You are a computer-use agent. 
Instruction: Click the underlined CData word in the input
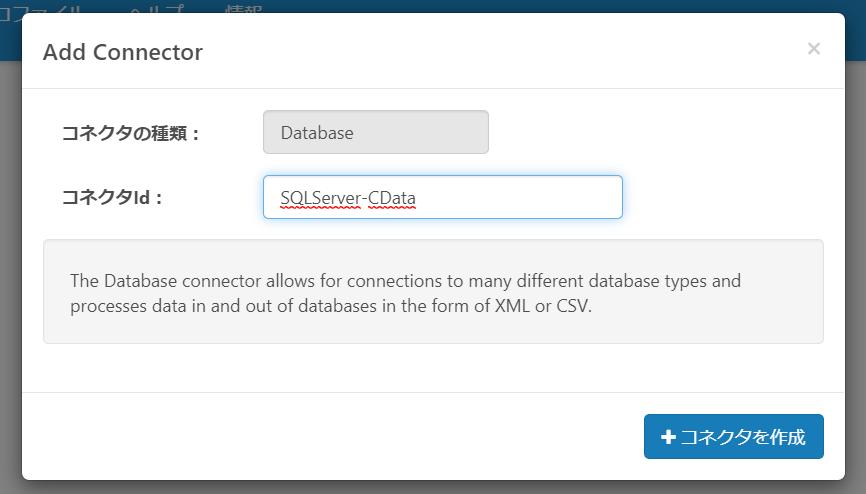coord(392,198)
